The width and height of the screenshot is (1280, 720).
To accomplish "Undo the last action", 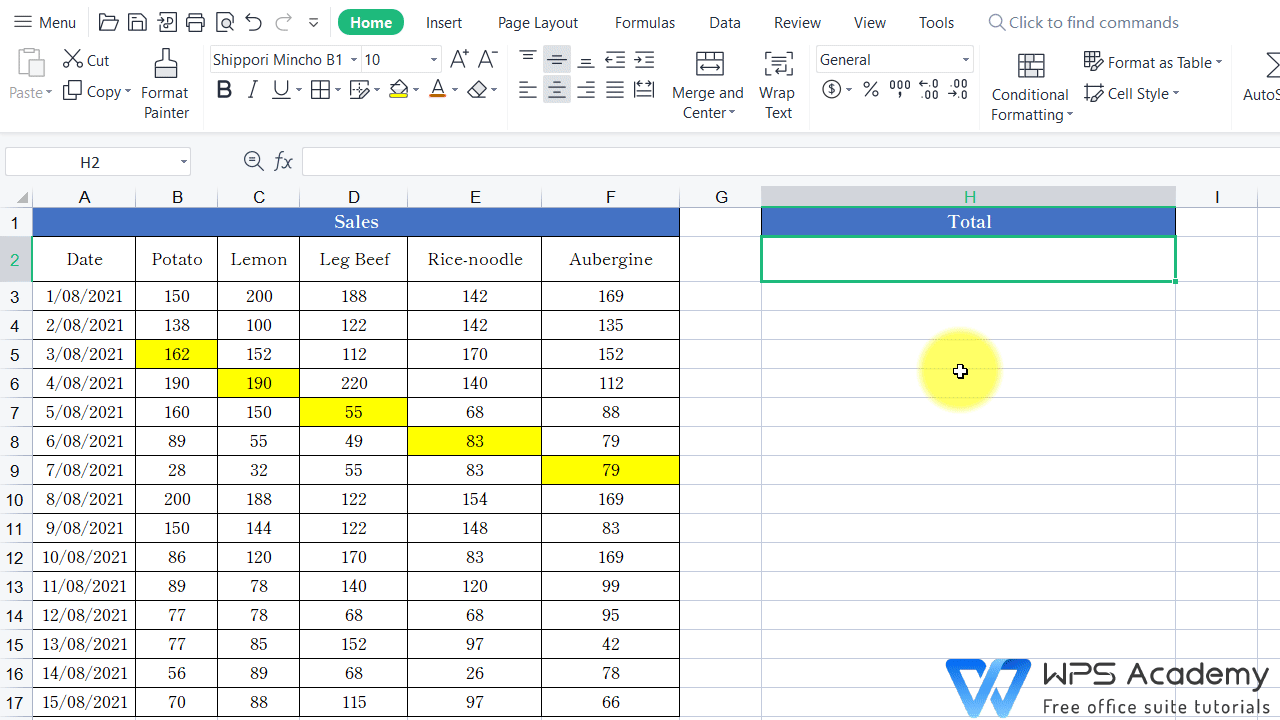I will pyautogui.click(x=254, y=22).
